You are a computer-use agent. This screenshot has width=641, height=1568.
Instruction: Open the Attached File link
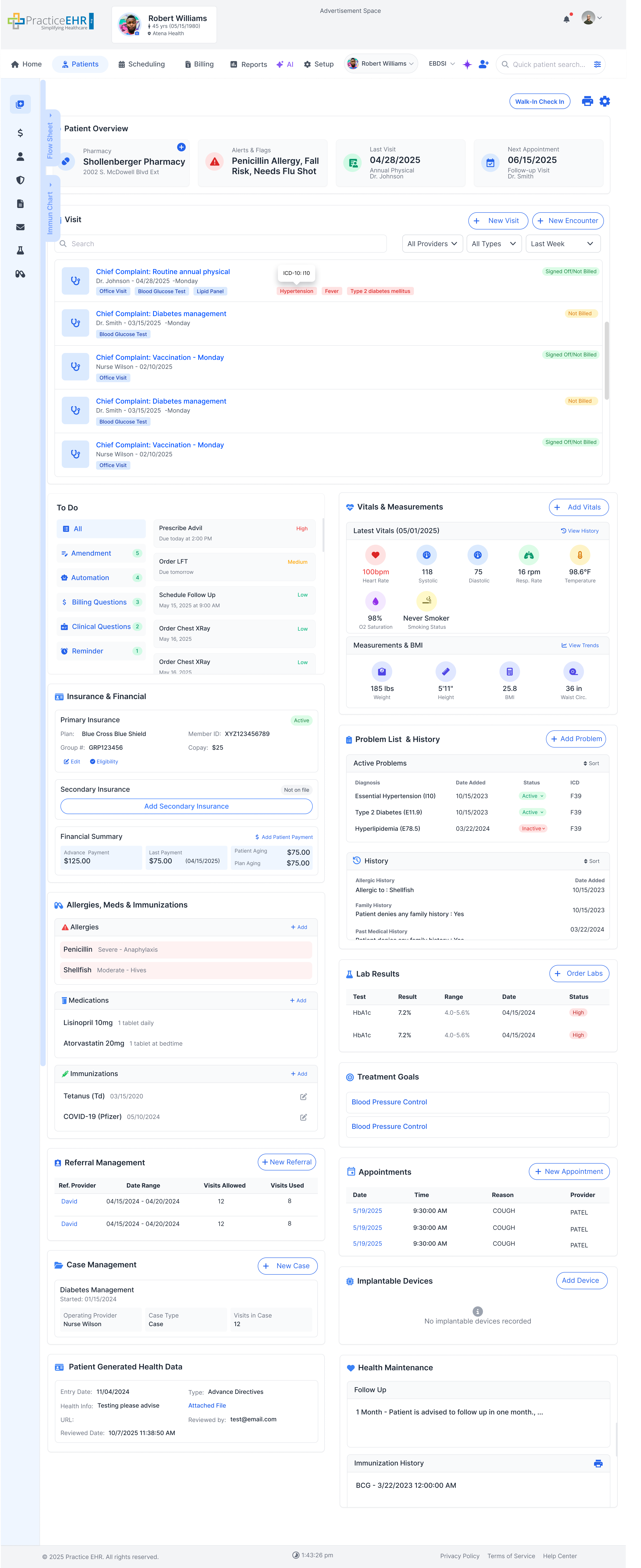tap(207, 1405)
